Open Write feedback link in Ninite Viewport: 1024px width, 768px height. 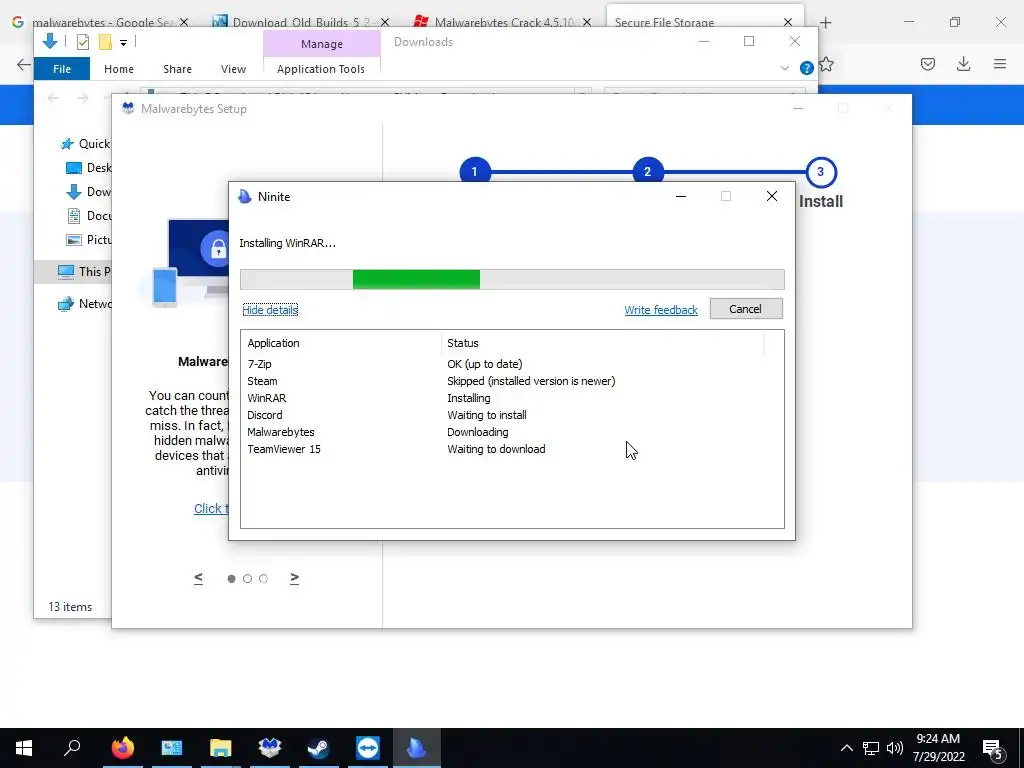[661, 310]
